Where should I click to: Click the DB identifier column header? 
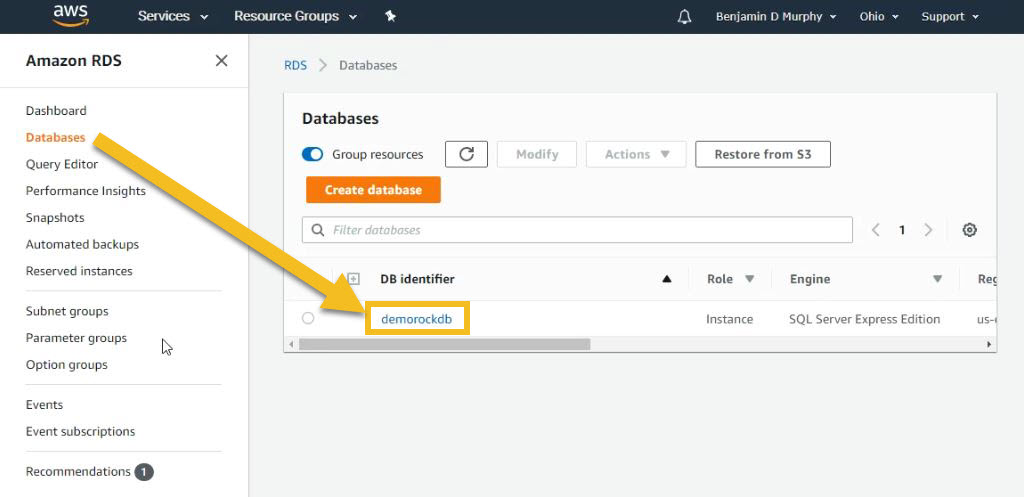(417, 279)
